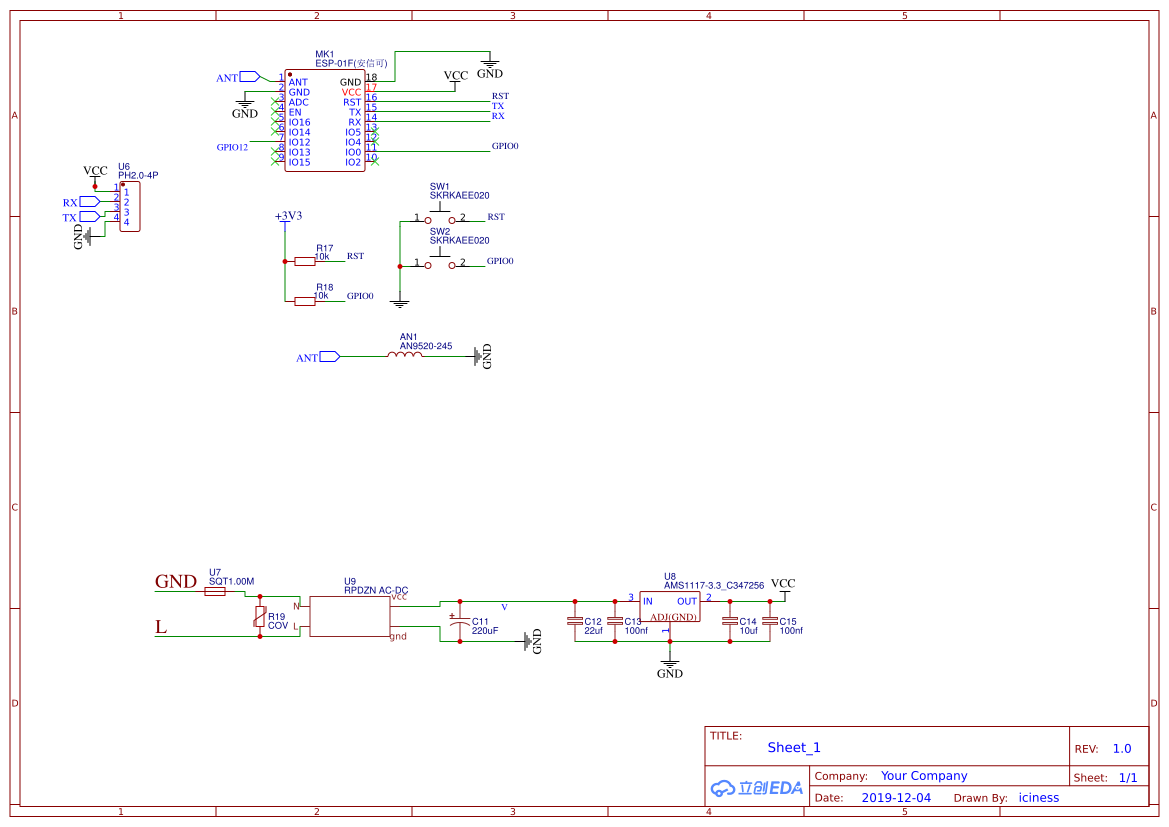Viewport: 1169px width, 827px height.
Task: Click the LCEDA logo in title block
Action: (757, 788)
